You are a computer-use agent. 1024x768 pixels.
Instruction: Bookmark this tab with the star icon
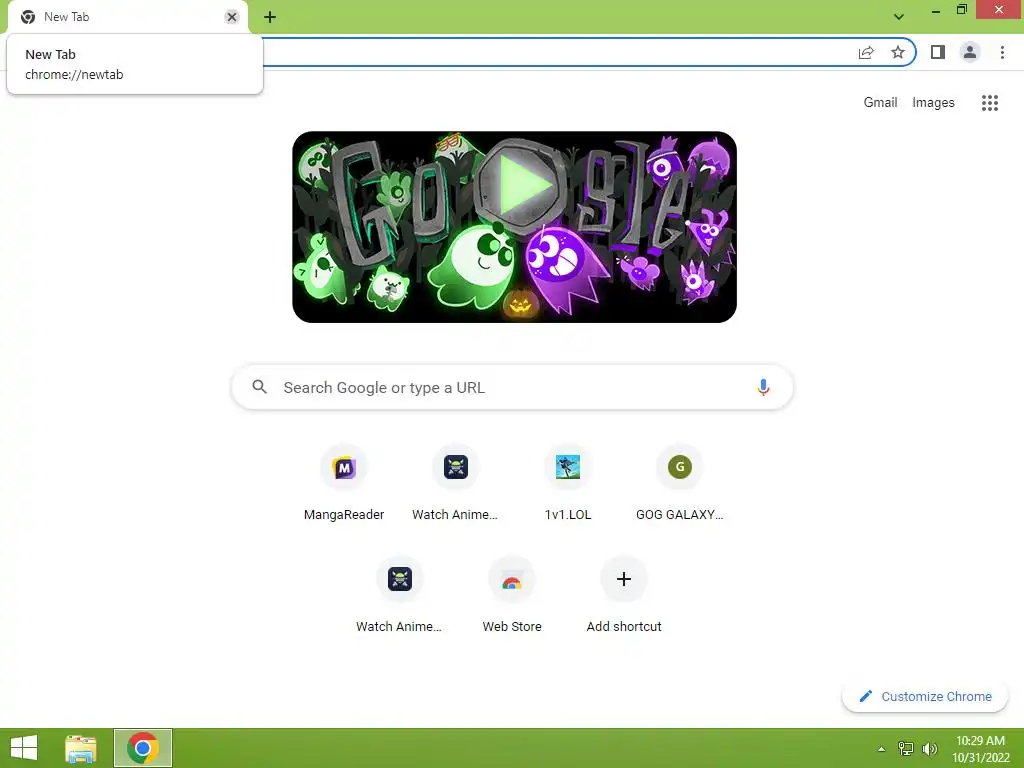click(898, 52)
